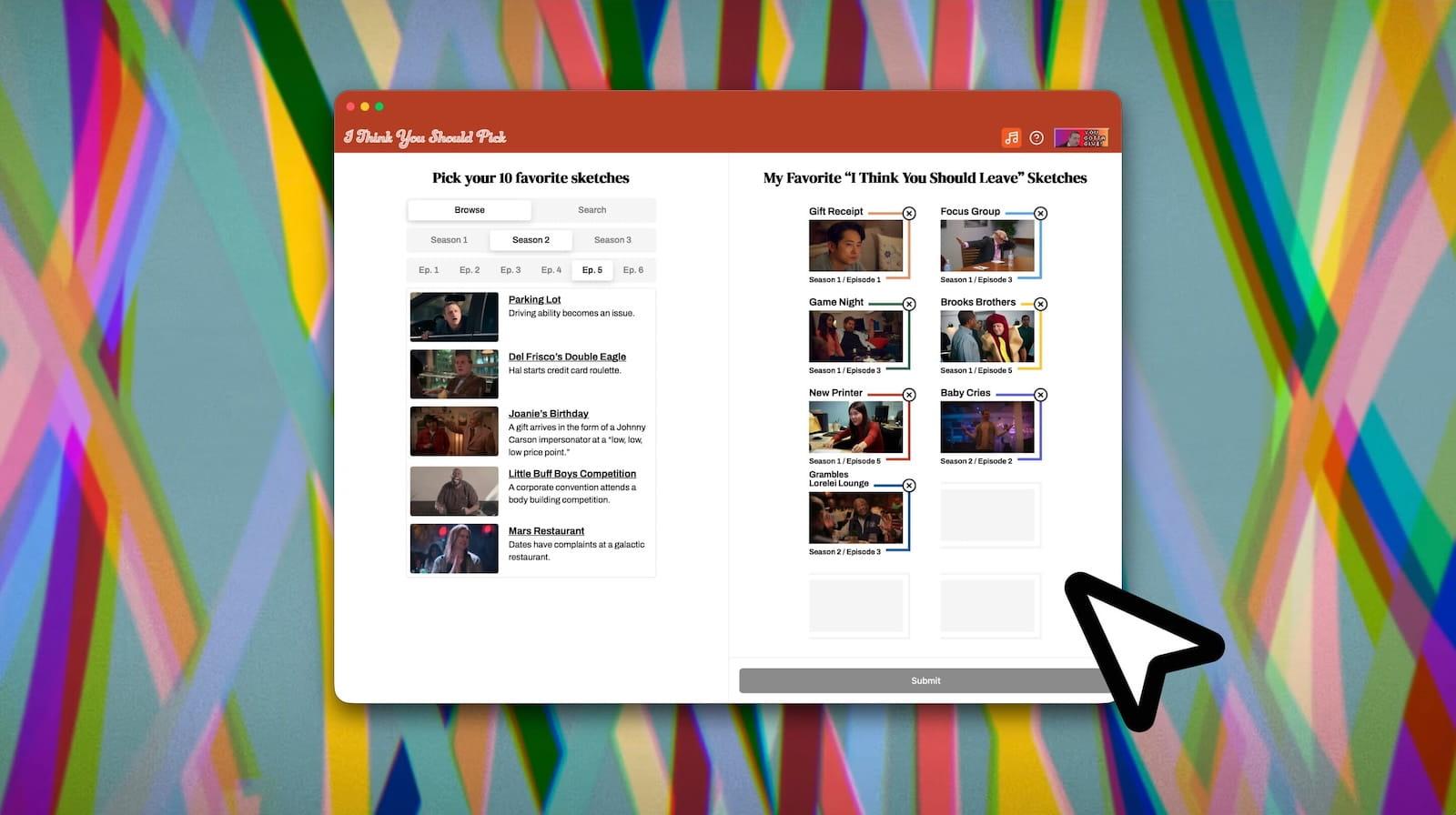This screenshot has height=815, width=1456.
Task: Click 'Hal starts credit card roulette.' description
Action: tap(565, 371)
